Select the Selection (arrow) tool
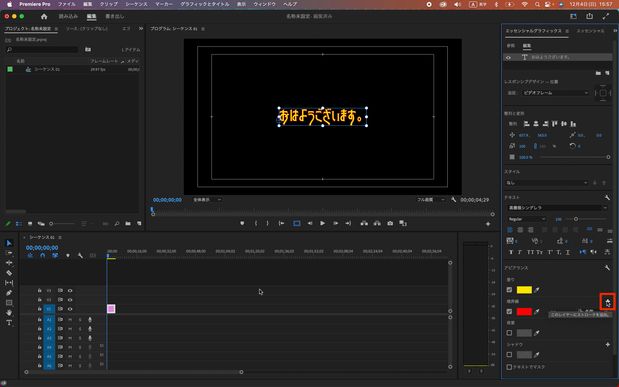 [9, 243]
